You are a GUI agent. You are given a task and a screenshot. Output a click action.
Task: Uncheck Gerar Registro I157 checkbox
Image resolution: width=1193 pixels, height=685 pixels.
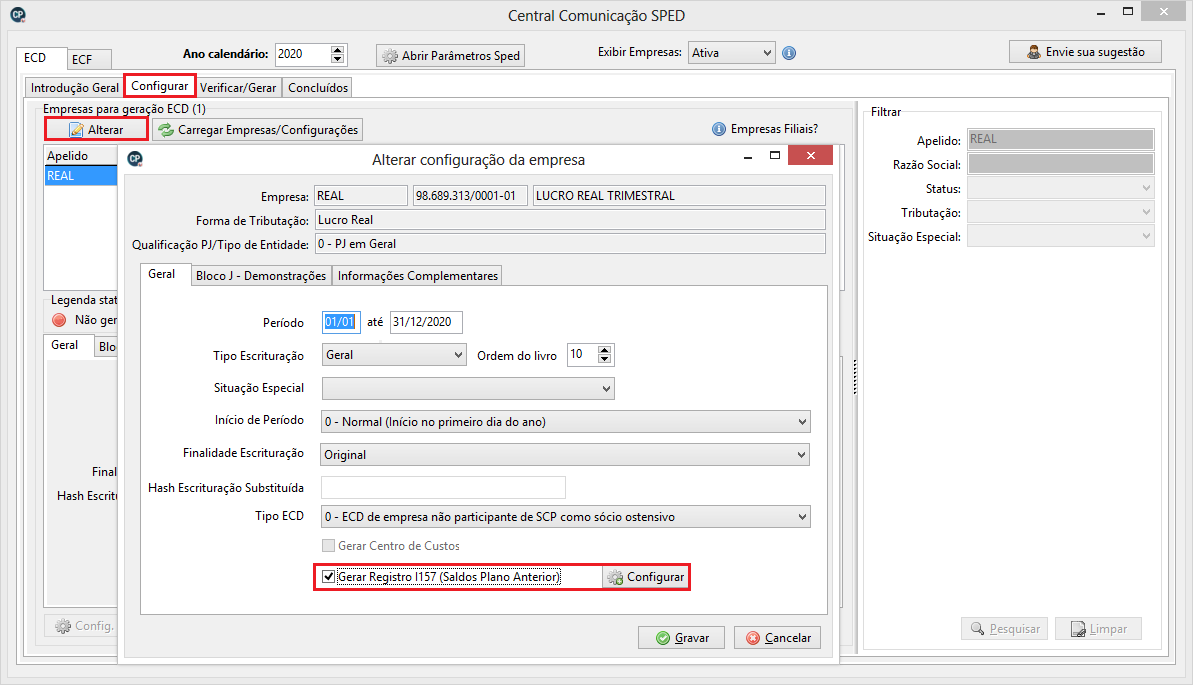click(x=329, y=577)
